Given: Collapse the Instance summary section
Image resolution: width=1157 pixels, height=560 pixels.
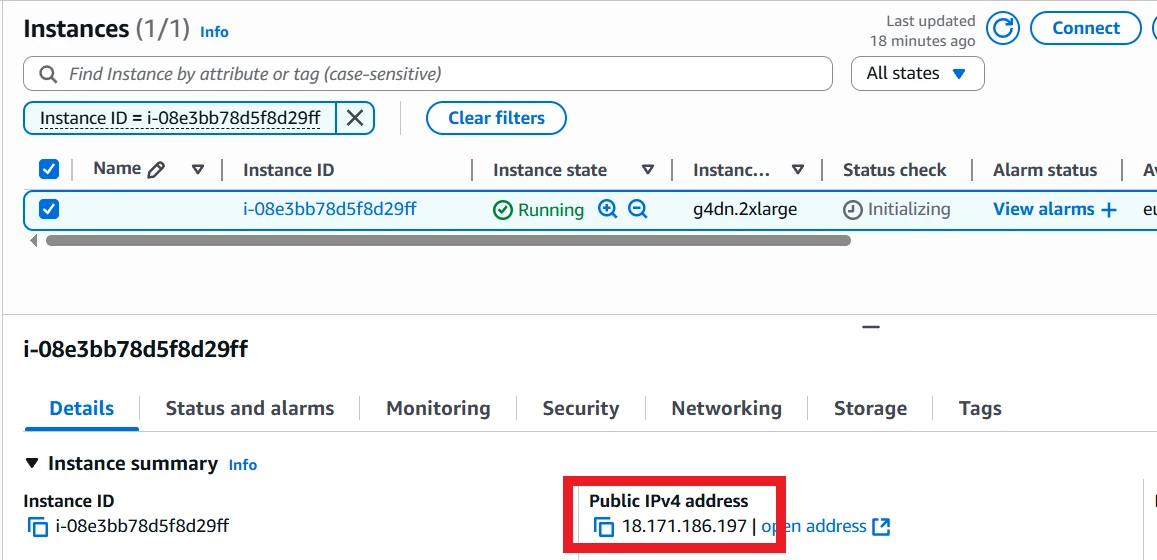Looking at the screenshot, I should click(32, 464).
